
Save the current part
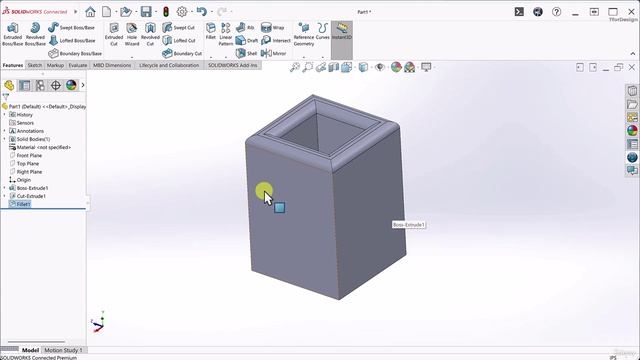(146, 12)
